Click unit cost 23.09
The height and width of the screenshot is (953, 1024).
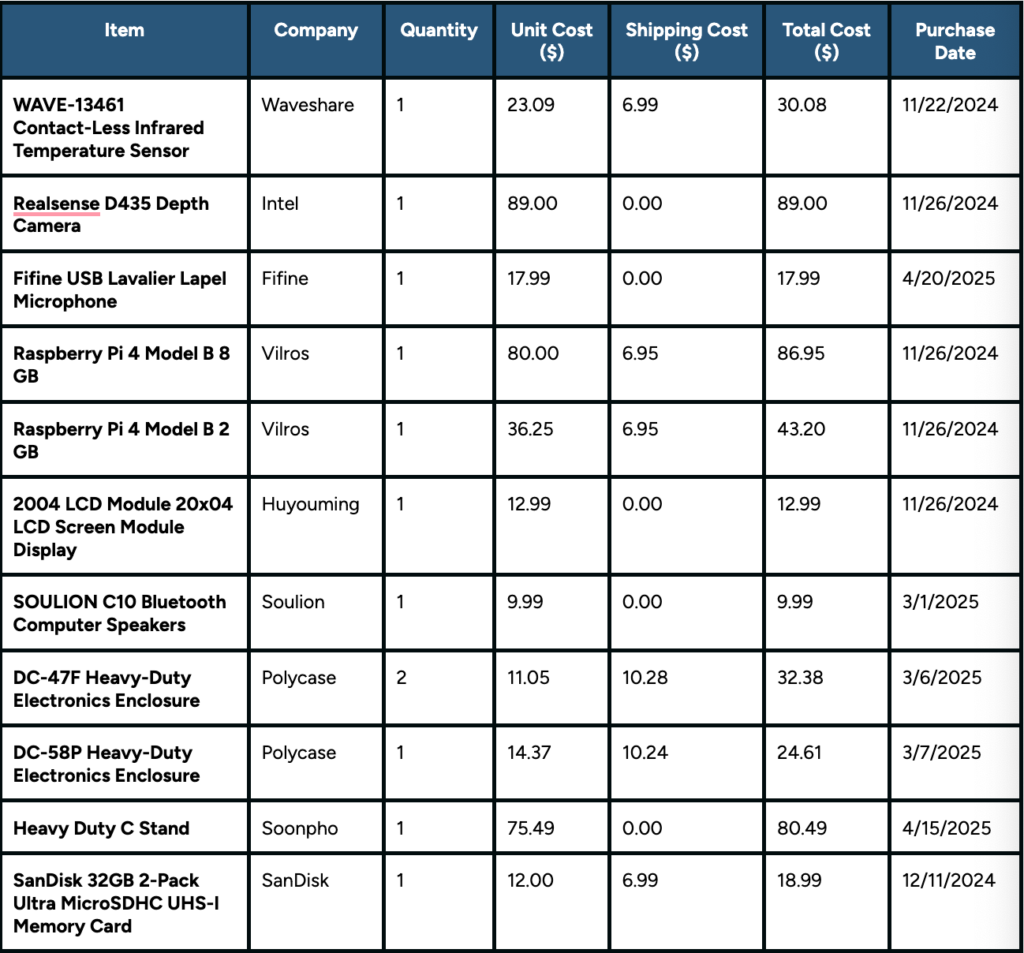(552, 127)
